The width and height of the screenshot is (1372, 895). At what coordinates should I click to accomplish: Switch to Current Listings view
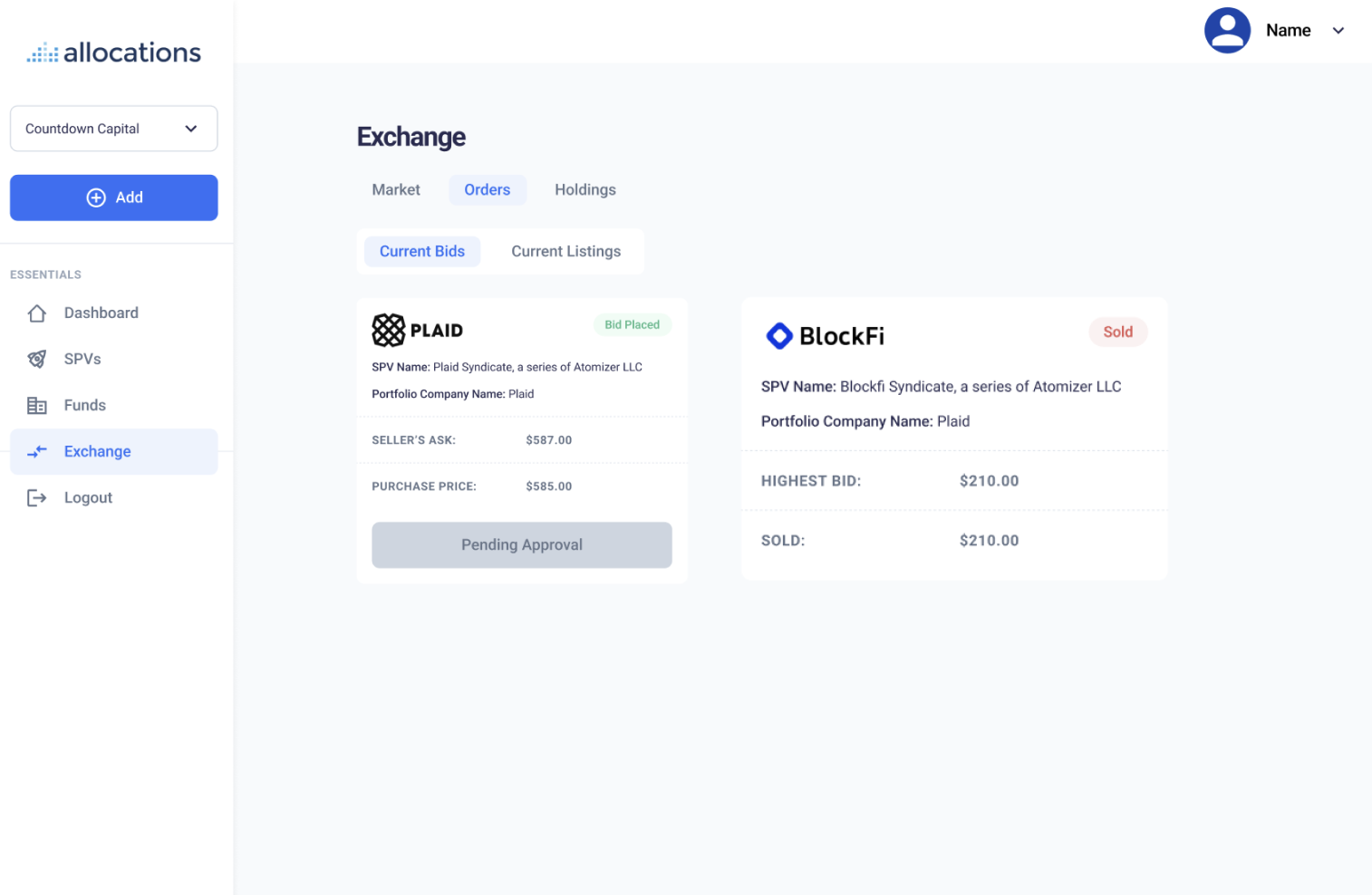(565, 251)
